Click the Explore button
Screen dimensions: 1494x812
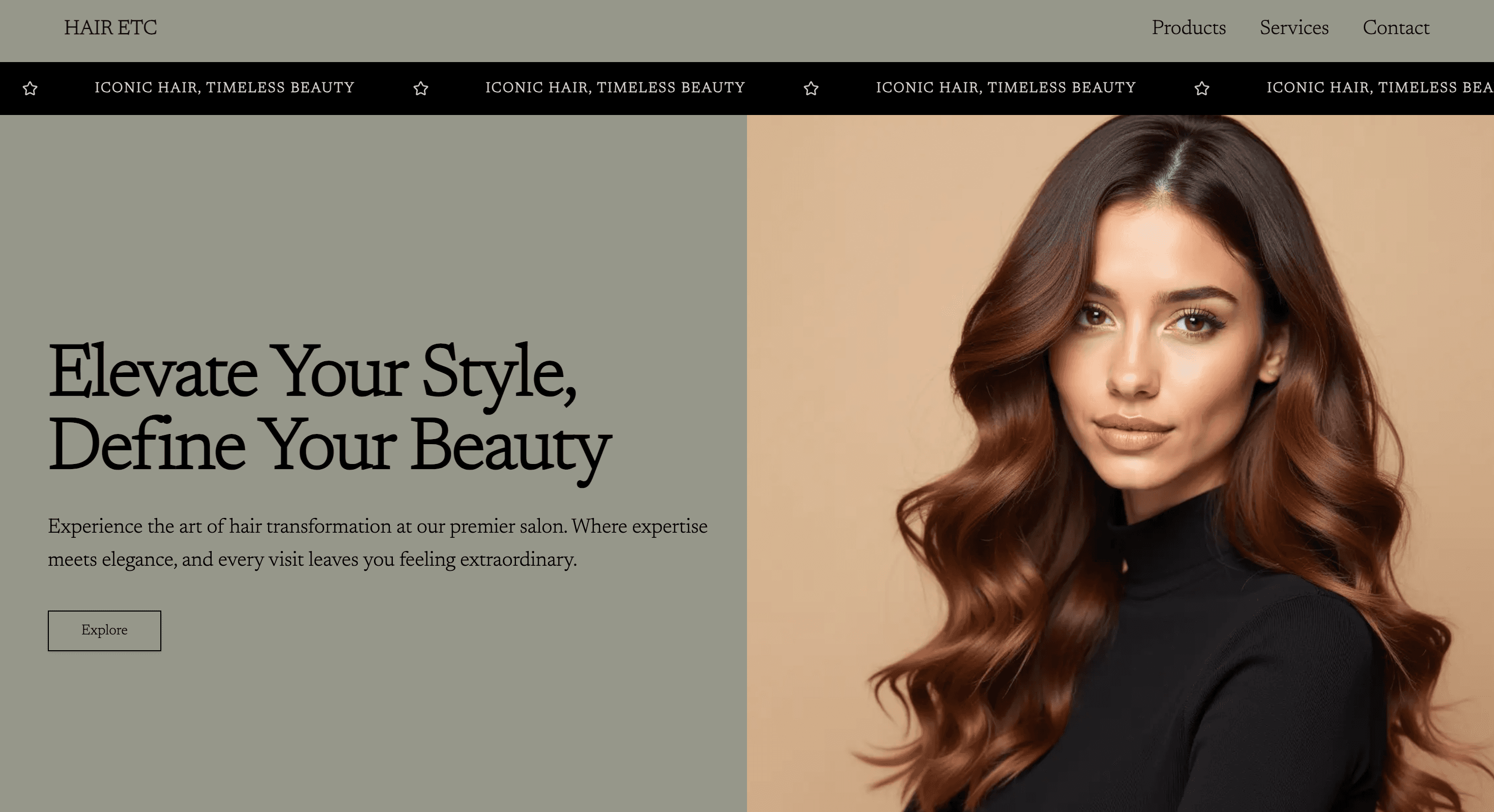point(104,630)
